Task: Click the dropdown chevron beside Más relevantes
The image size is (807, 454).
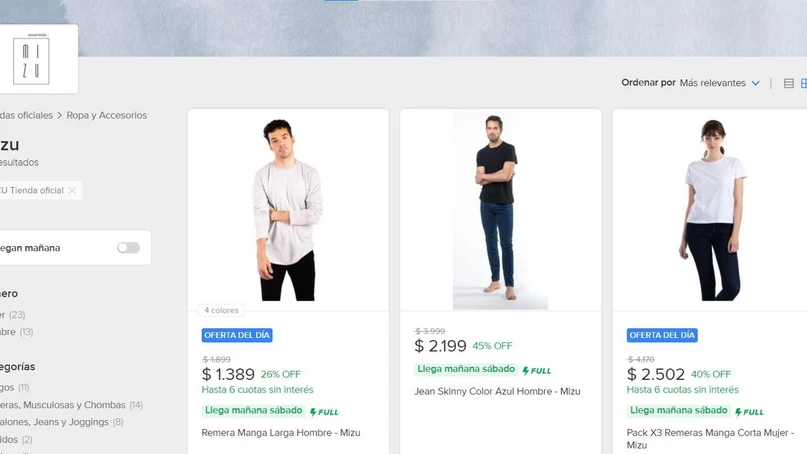Action: coord(756,84)
